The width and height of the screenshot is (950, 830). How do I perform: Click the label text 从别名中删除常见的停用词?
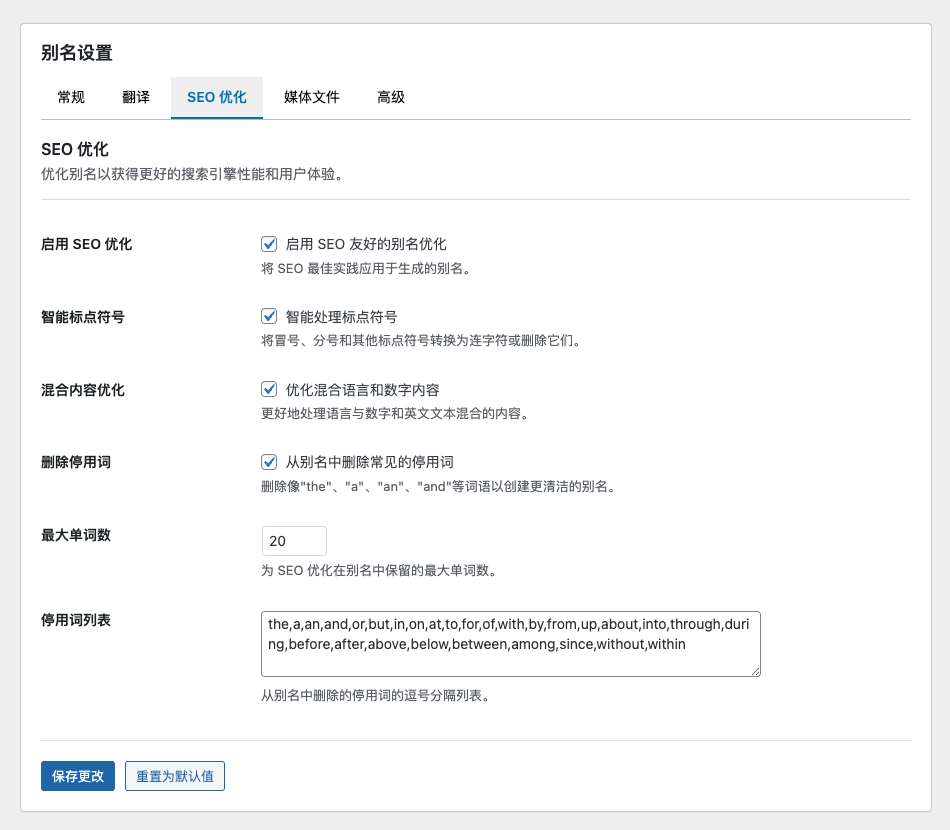pos(369,462)
